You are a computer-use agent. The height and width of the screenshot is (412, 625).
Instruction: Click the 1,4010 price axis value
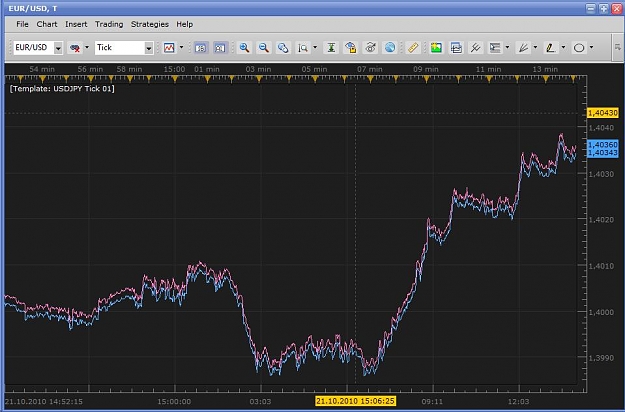point(601,266)
